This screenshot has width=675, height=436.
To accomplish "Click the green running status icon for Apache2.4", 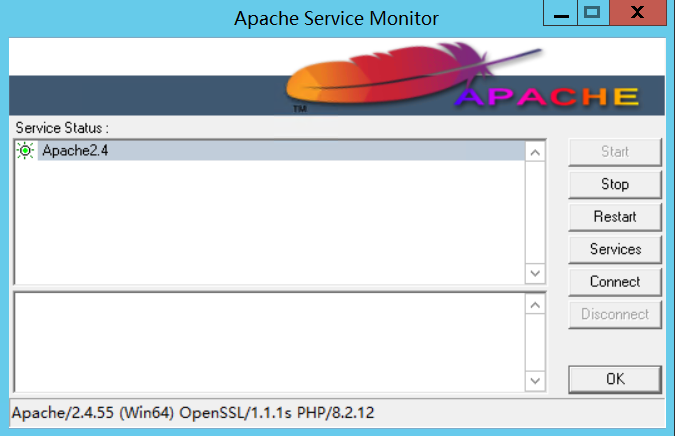I will (x=25, y=151).
